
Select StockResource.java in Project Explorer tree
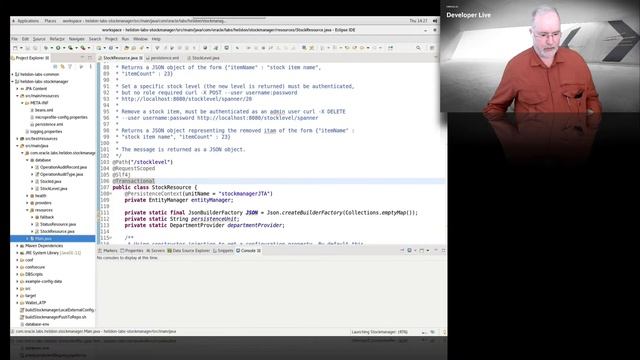[x=57, y=231]
